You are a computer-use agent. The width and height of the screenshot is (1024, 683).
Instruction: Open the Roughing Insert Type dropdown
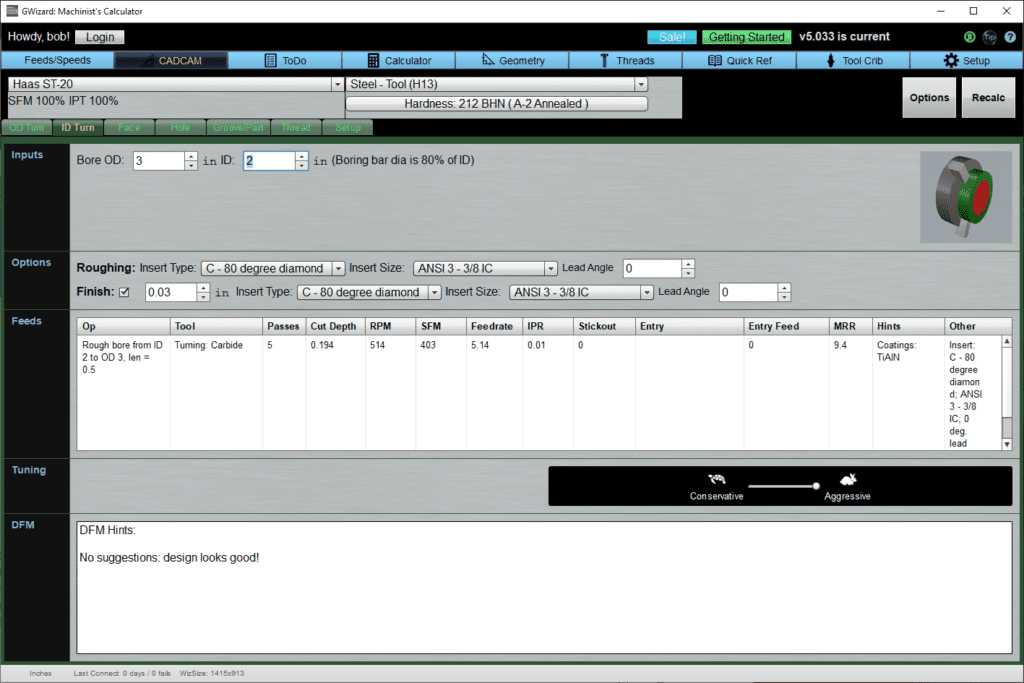pos(335,268)
